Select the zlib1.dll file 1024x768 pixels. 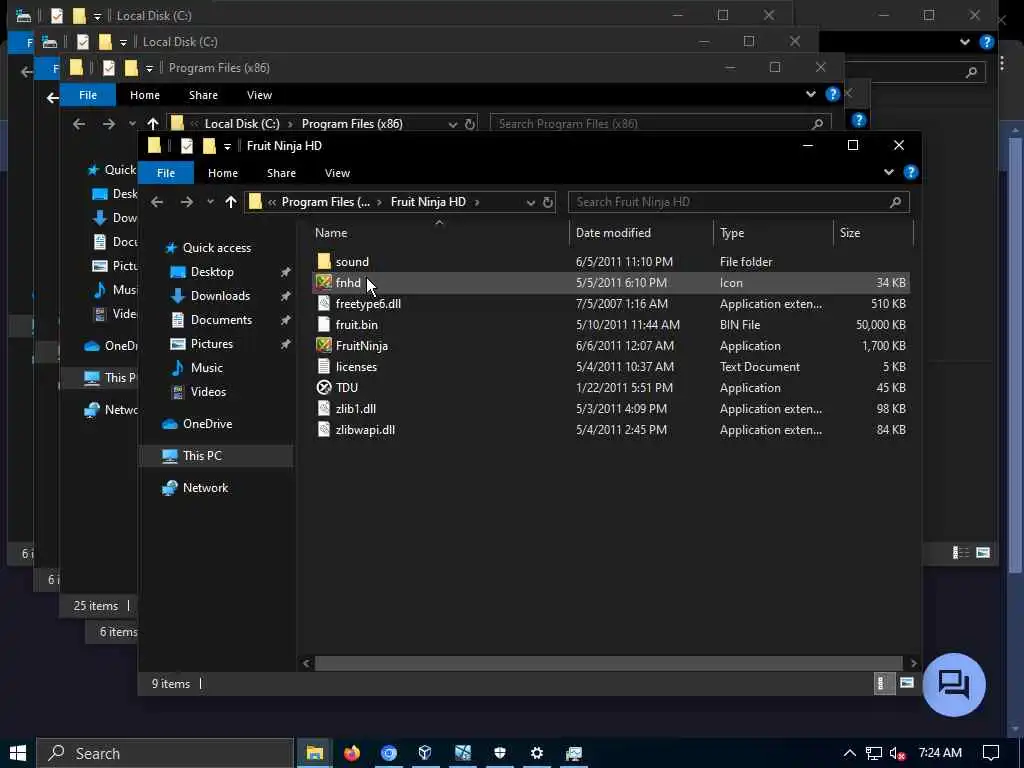pyautogui.click(x=355, y=409)
